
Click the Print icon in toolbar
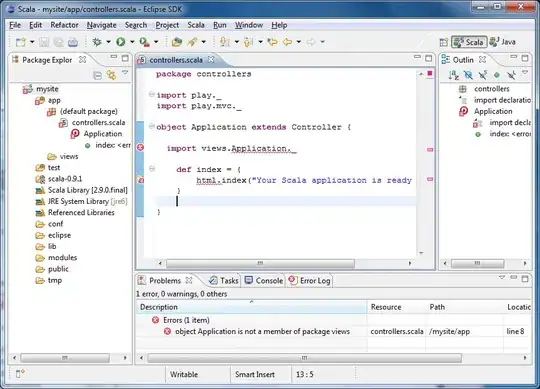click(73, 42)
